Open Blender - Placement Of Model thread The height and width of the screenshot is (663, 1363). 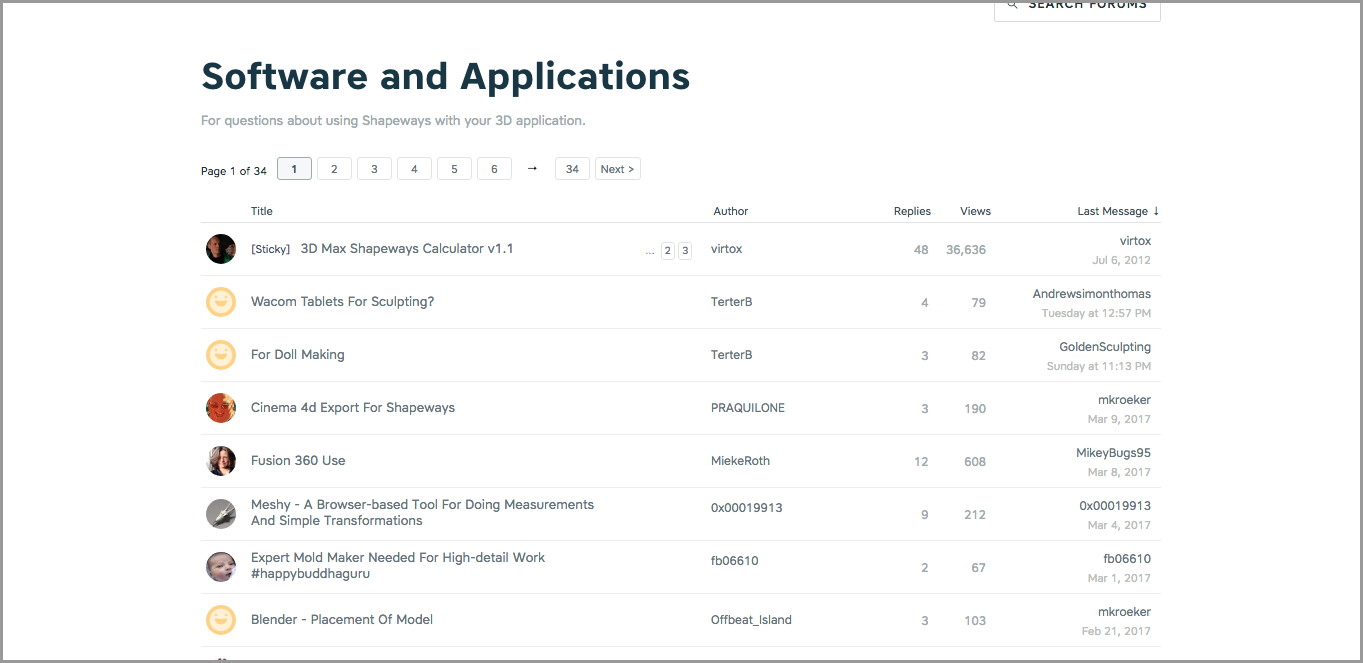point(342,619)
